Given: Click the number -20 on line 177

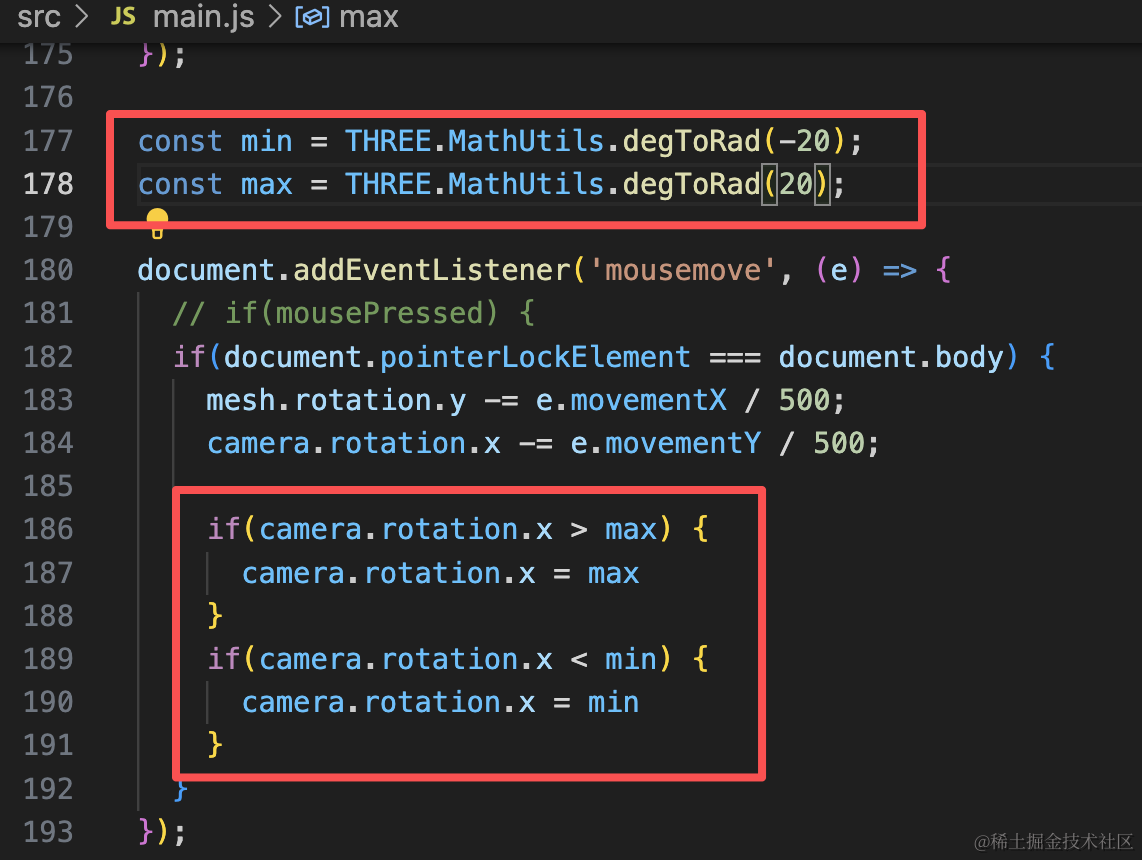Looking at the screenshot, I should coord(804,141).
